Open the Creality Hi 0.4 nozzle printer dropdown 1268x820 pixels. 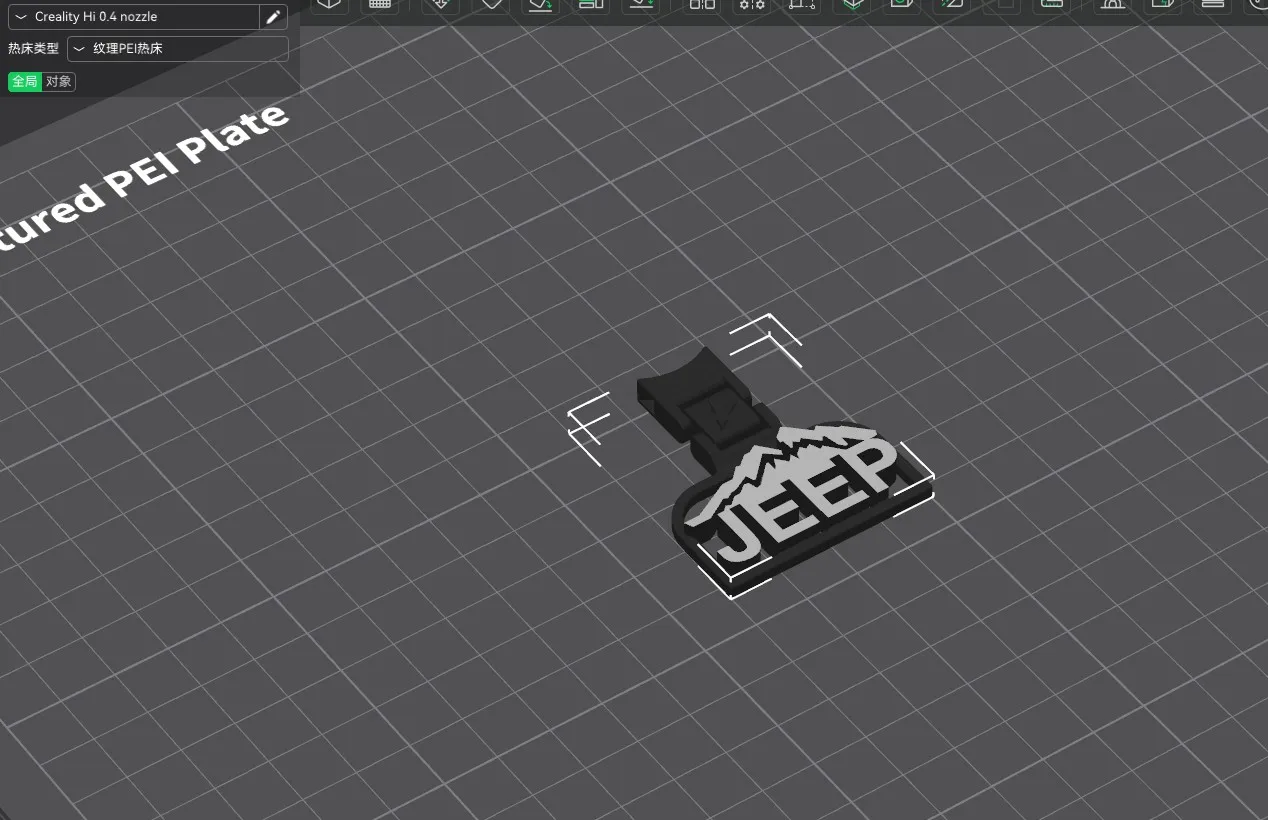(x=133, y=17)
